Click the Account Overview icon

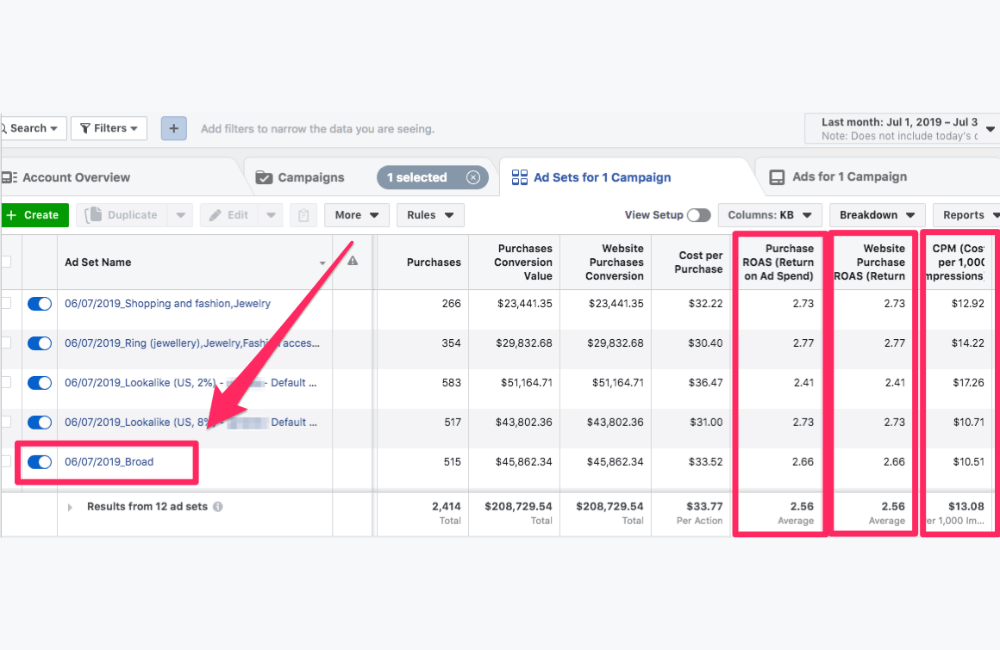pos(10,177)
